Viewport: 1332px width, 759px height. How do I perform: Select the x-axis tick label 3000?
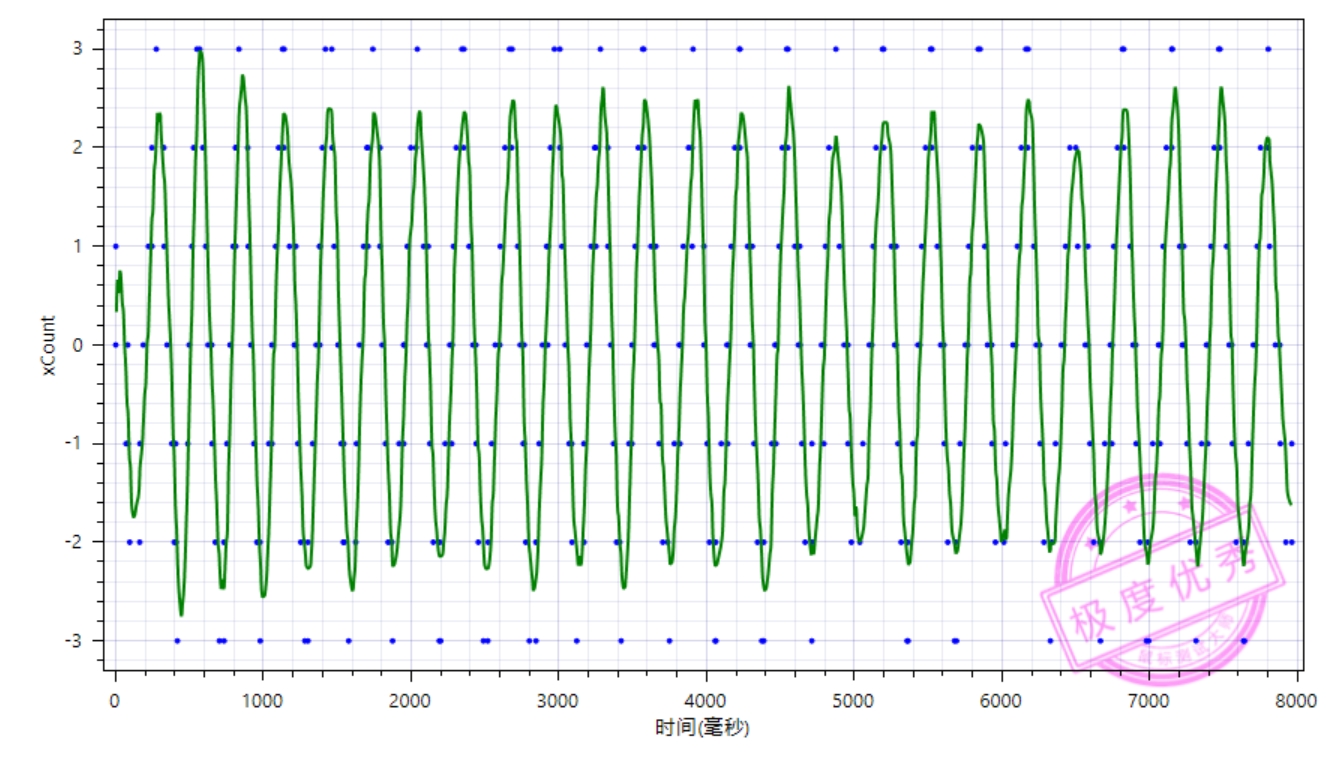tap(558, 703)
